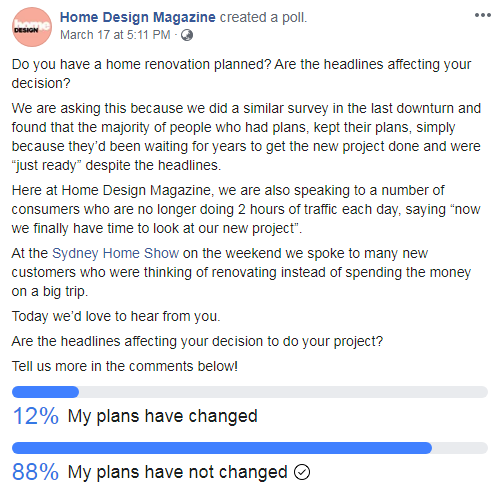This screenshot has width=500, height=504.
Task: Click the 88% progress bar
Action: coord(250,448)
